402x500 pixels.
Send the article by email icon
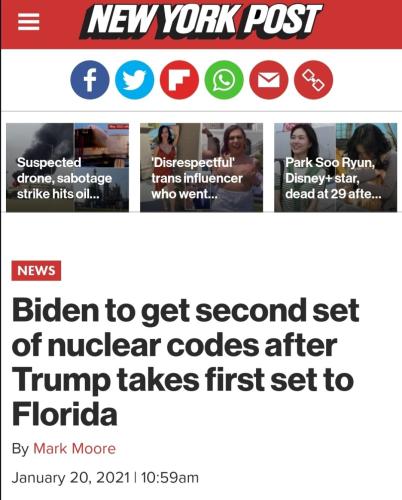click(269, 80)
